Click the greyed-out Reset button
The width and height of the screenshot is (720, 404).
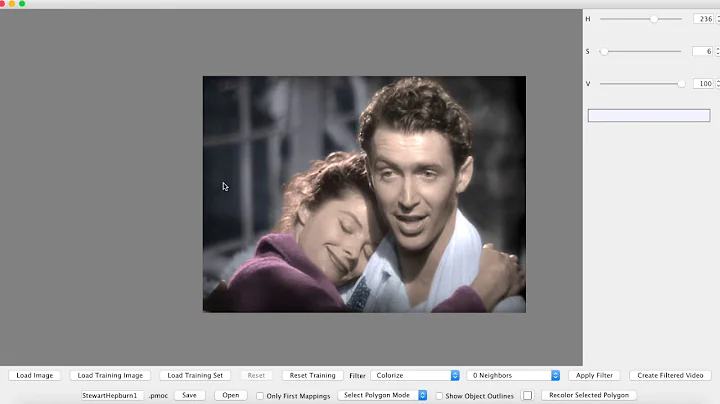[x=256, y=375]
